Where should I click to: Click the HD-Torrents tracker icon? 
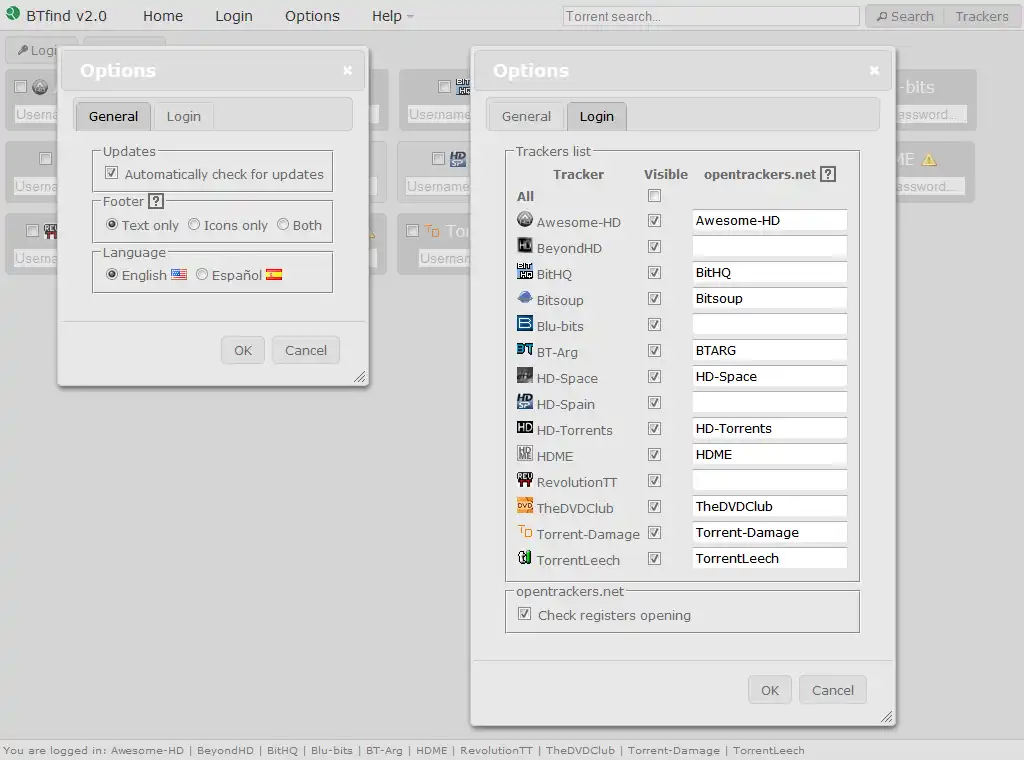coord(524,428)
